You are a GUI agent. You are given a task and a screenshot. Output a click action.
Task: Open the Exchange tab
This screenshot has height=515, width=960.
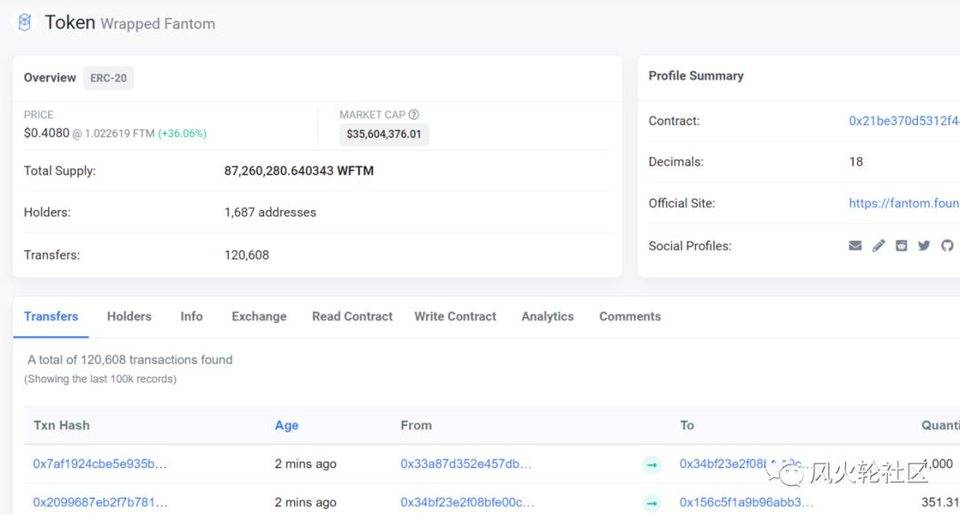pos(259,317)
